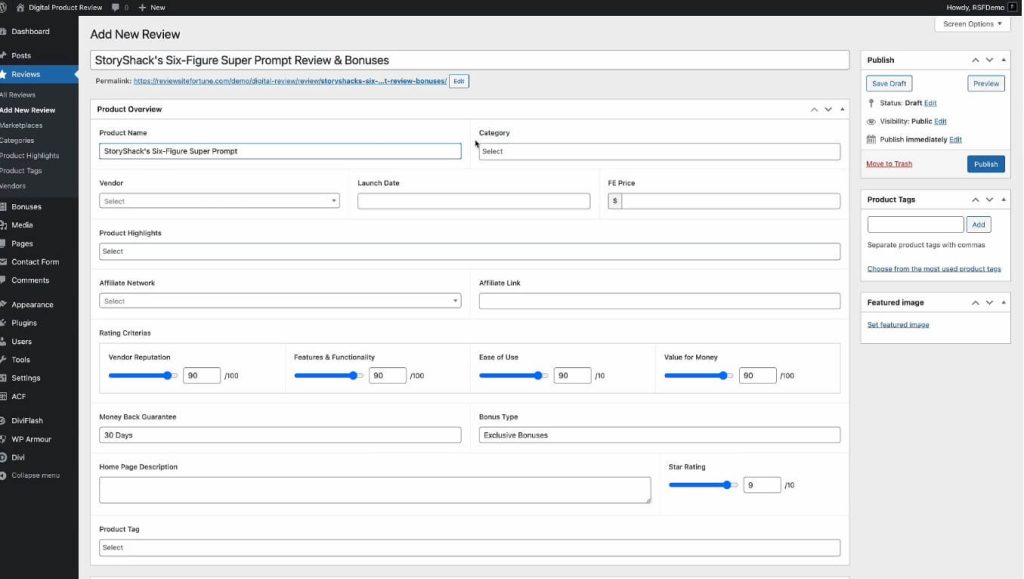The width and height of the screenshot is (1024, 579).
Task: Click the Divi sidebar icon
Action: 3,458
